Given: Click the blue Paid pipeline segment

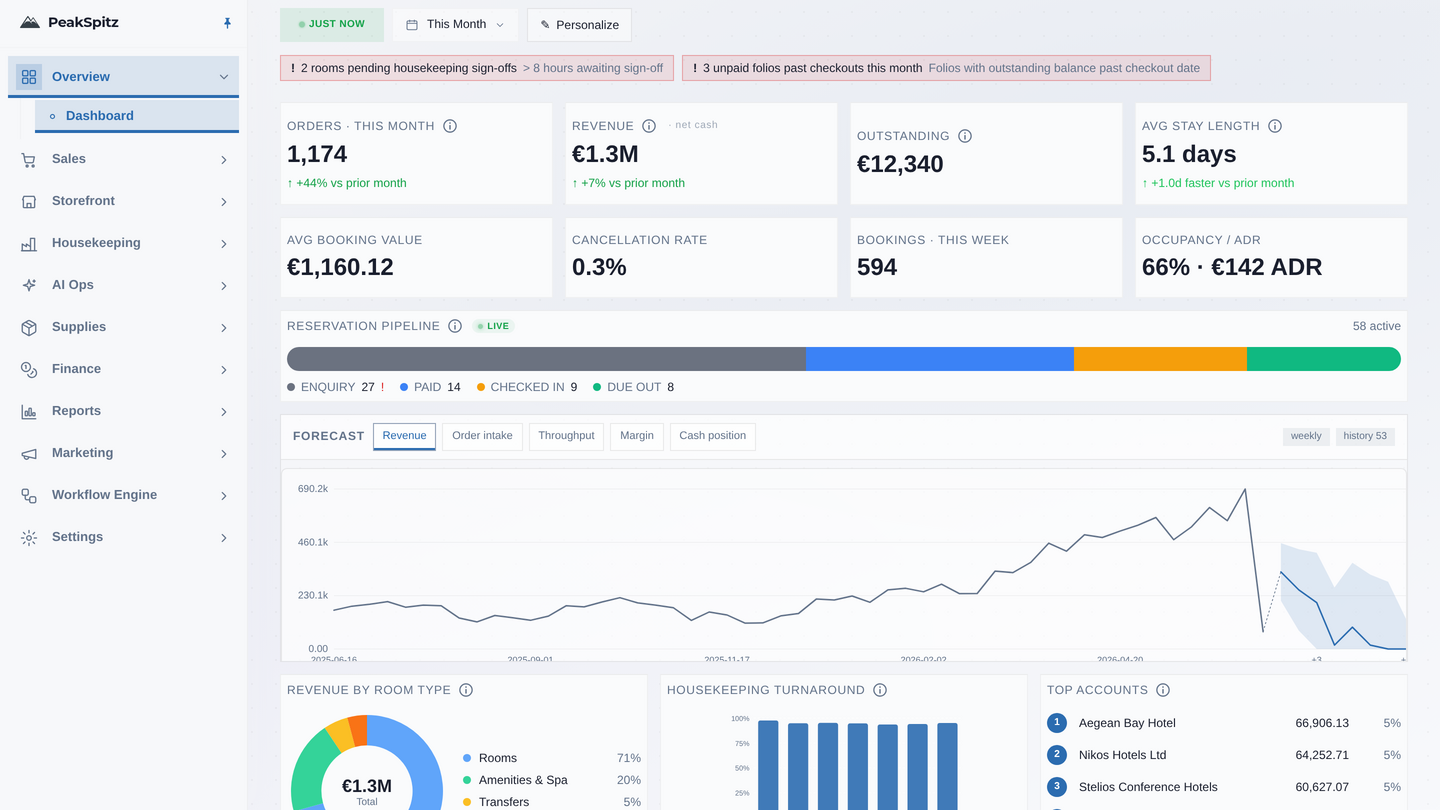Looking at the screenshot, I should [940, 359].
